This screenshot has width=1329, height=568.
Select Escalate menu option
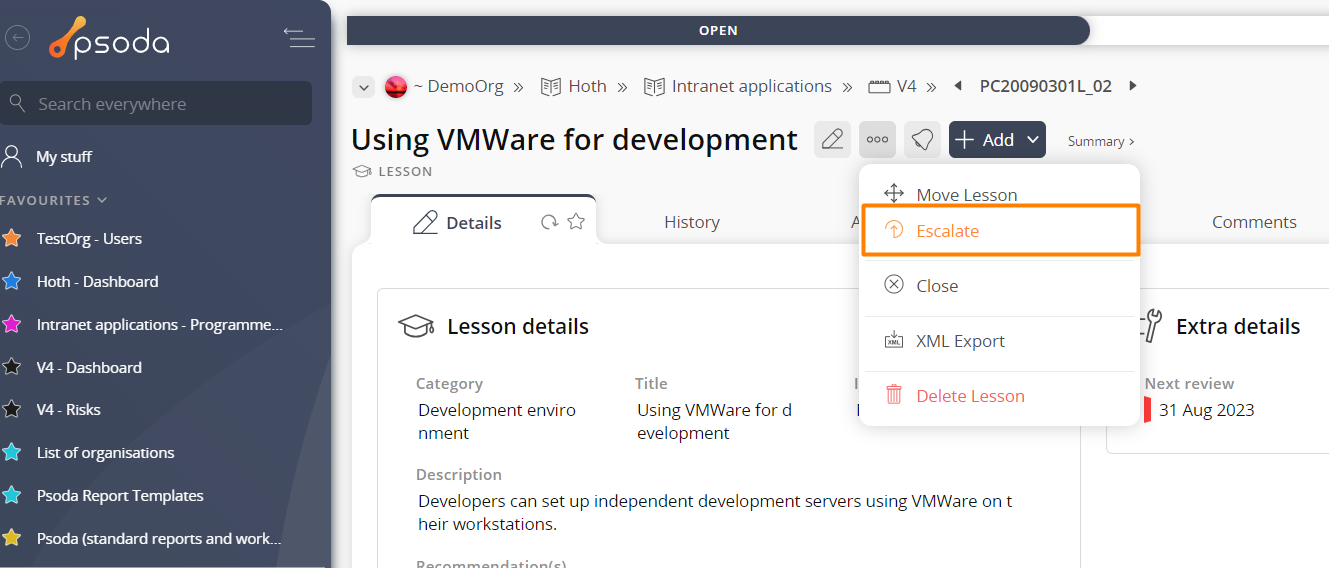[1000, 231]
